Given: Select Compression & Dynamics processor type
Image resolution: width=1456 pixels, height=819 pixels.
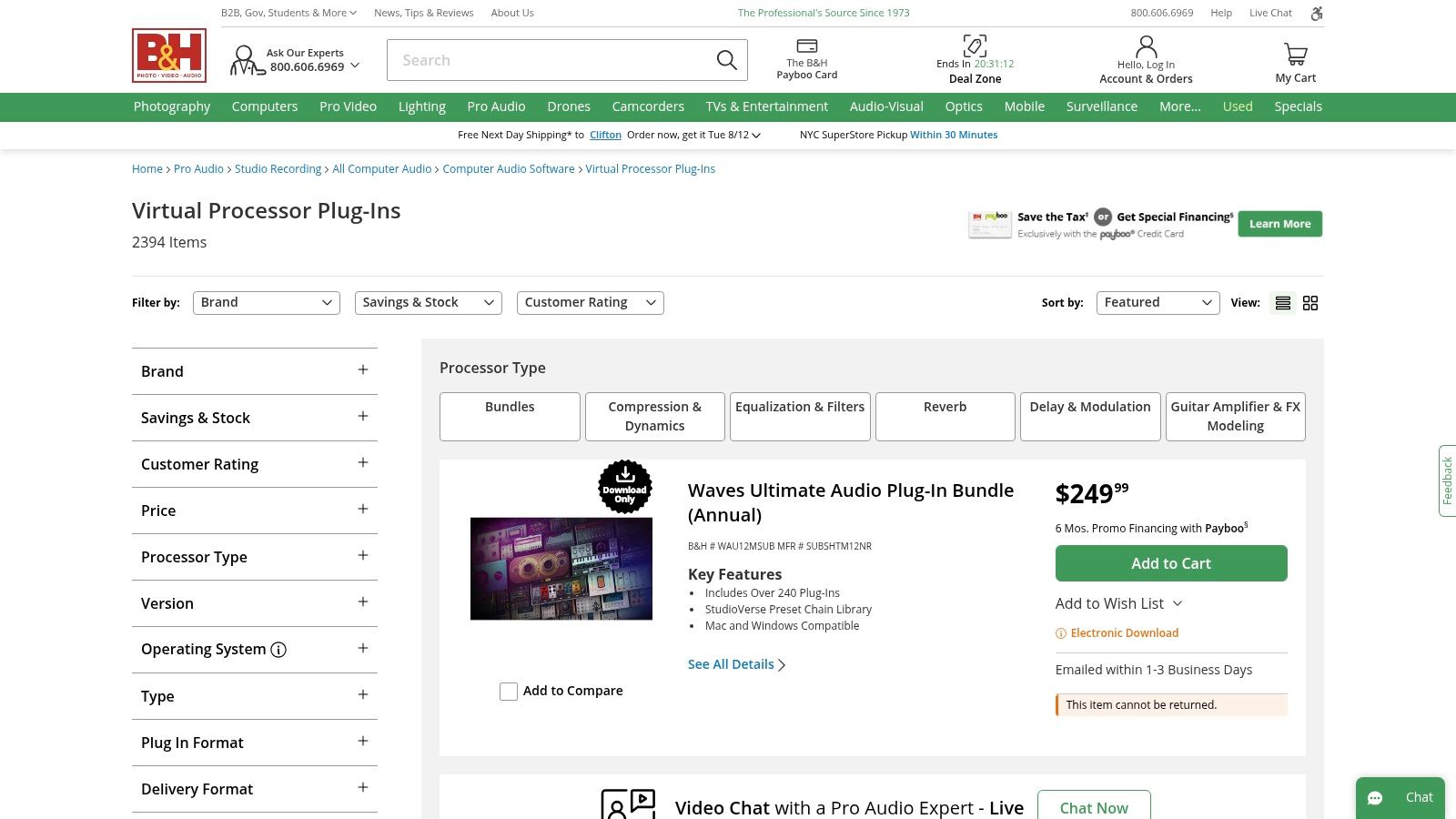Looking at the screenshot, I should [x=655, y=417].
